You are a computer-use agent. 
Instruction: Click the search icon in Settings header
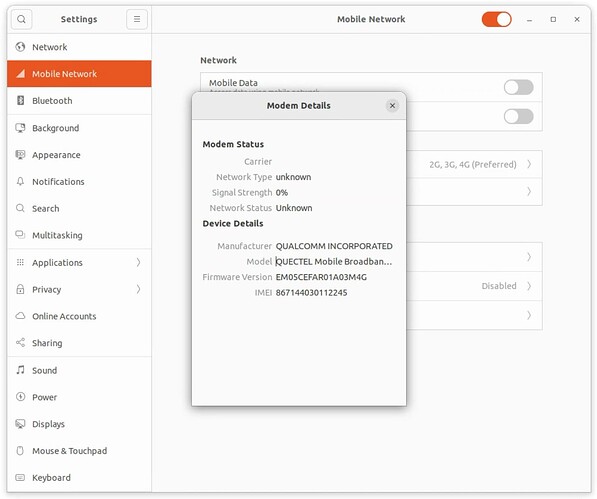21,19
